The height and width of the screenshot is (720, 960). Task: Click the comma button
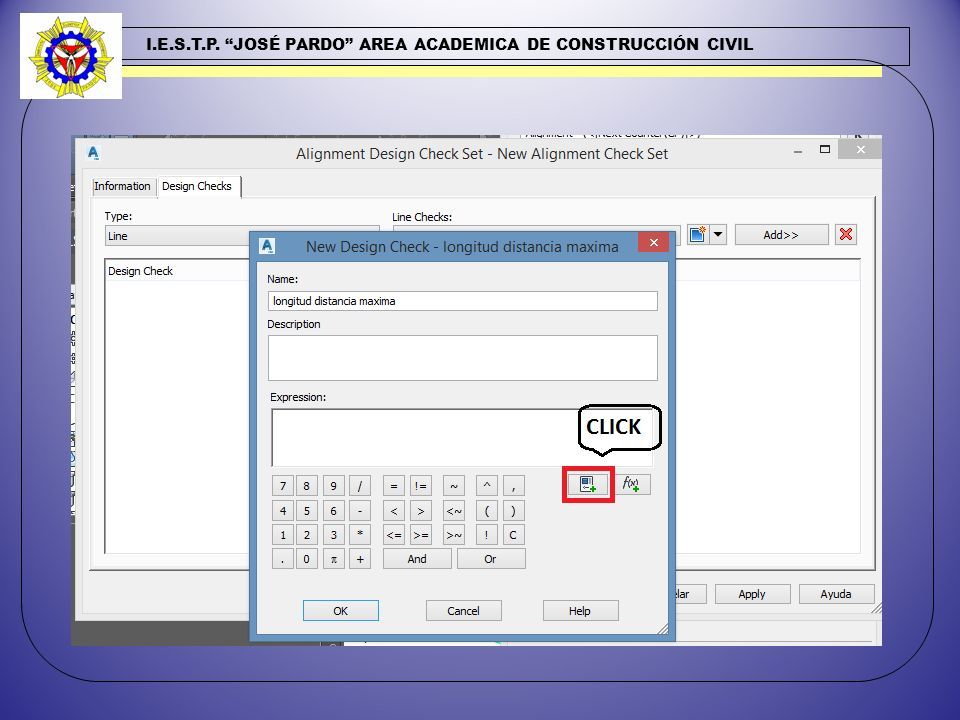513,486
